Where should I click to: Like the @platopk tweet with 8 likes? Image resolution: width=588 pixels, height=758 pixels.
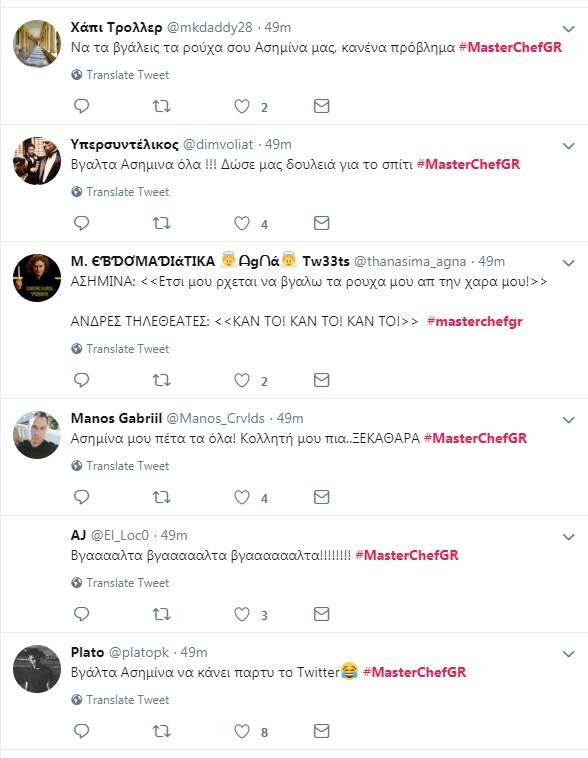coord(242,731)
